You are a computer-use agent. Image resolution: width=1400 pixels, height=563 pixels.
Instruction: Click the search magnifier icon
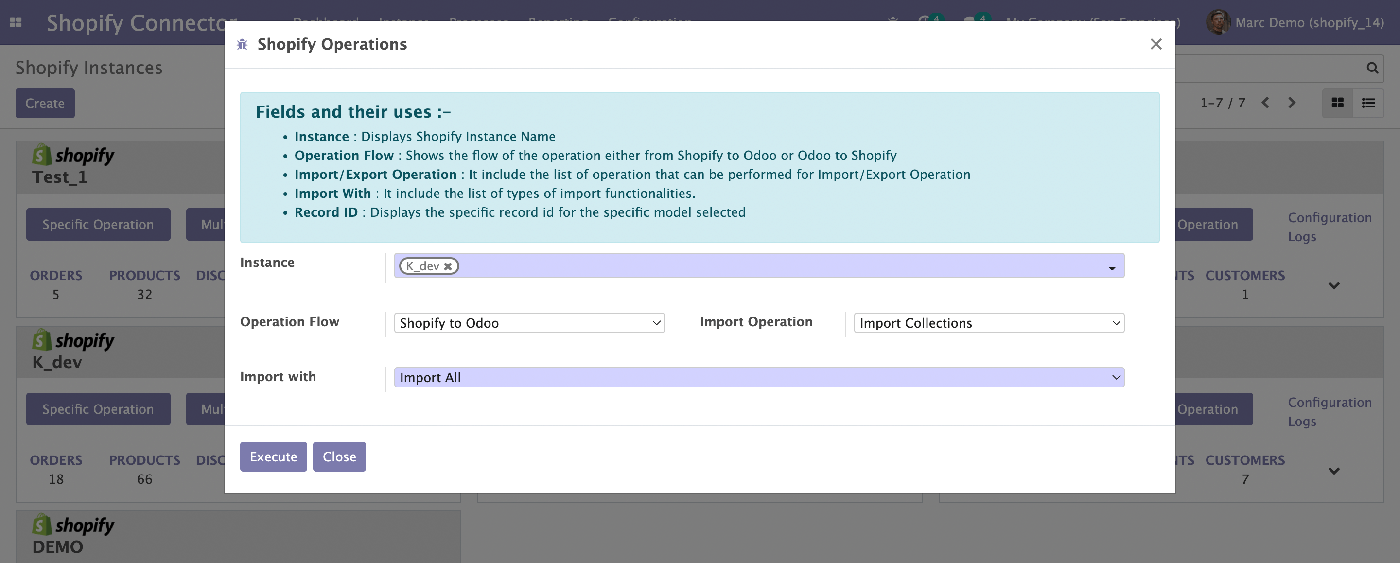click(x=1373, y=68)
